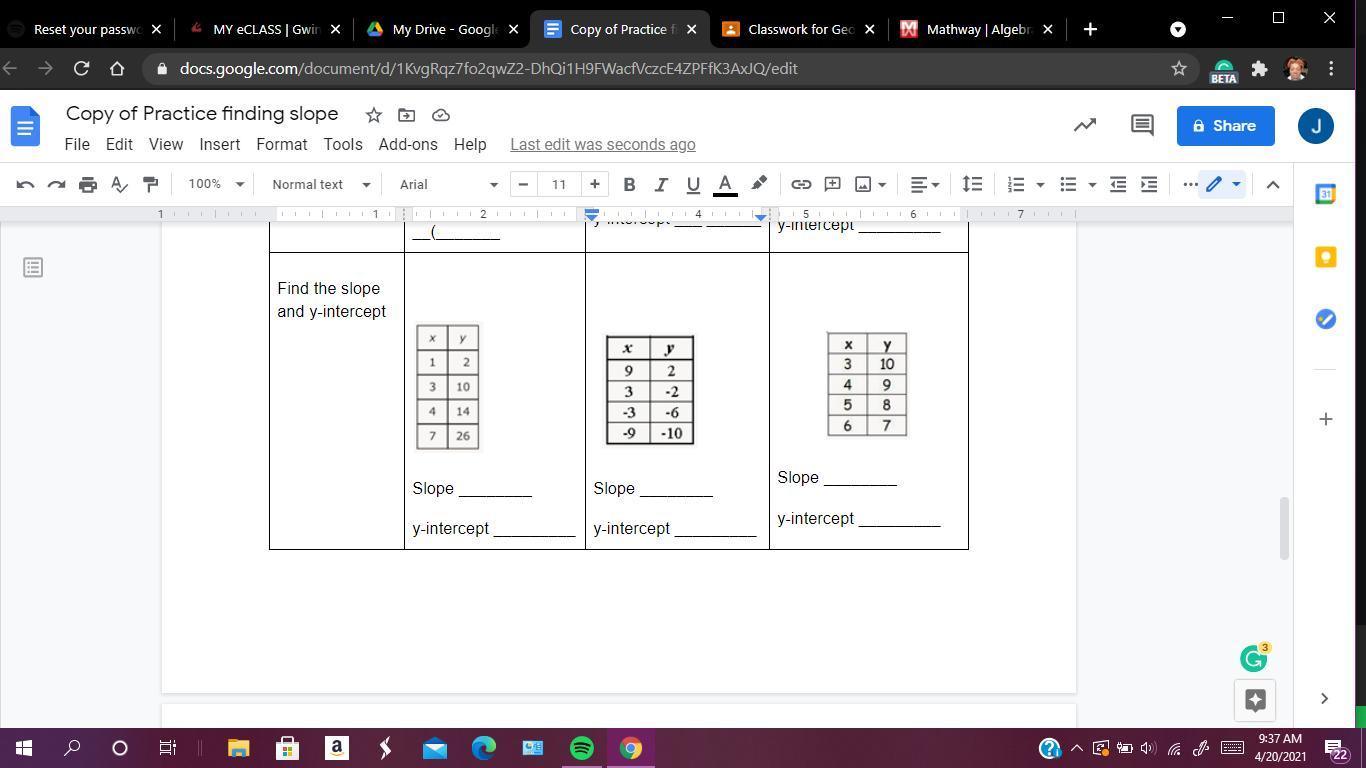Switch to the Mathway tab
The height and width of the screenshot is (768, 1366).
[x=977, y=29]
